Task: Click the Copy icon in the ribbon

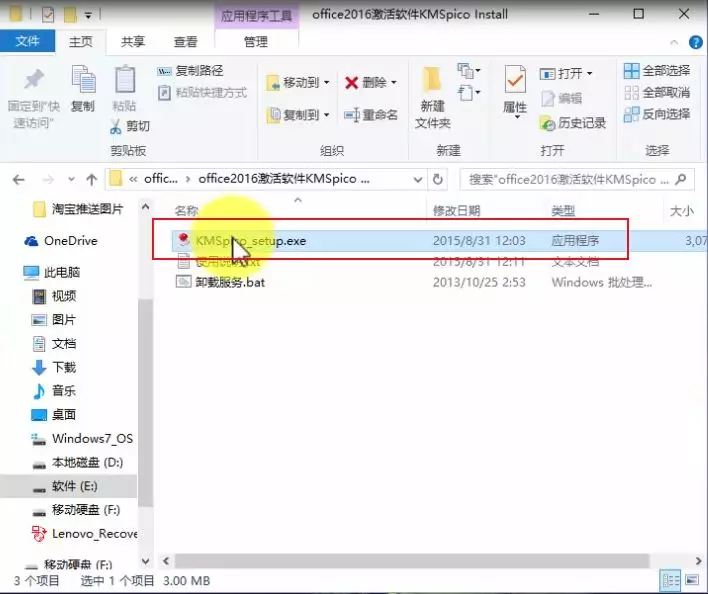Action: coord(83,79)
